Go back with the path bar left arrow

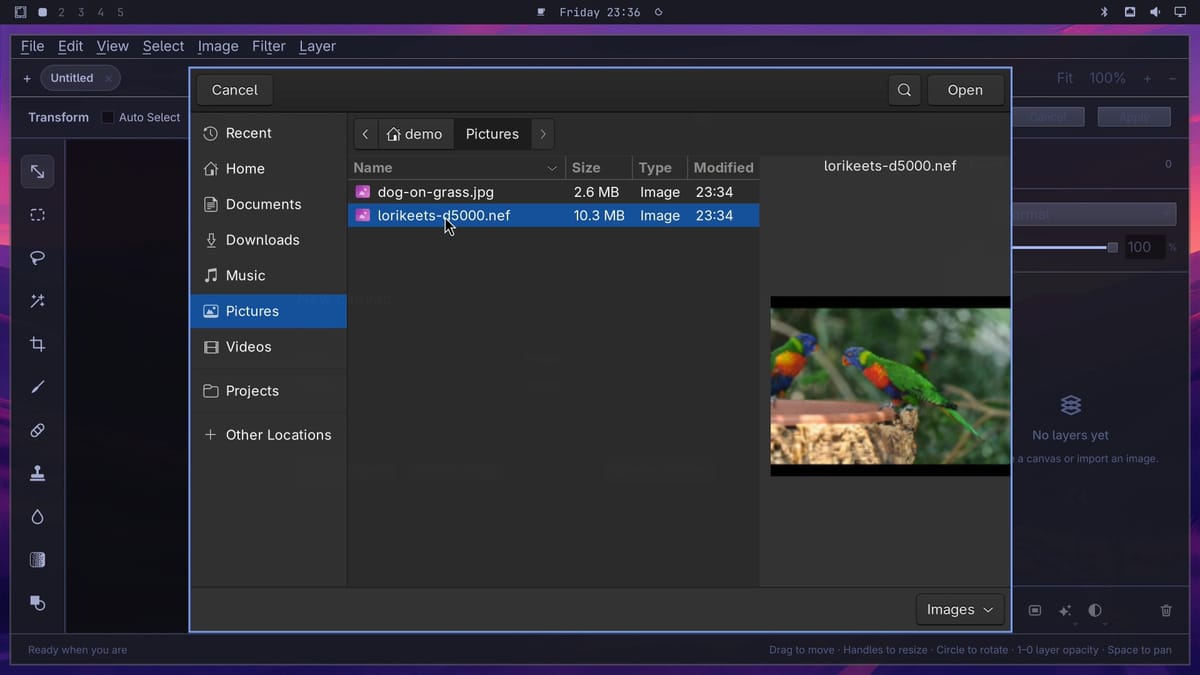click(x=366, y=134)
